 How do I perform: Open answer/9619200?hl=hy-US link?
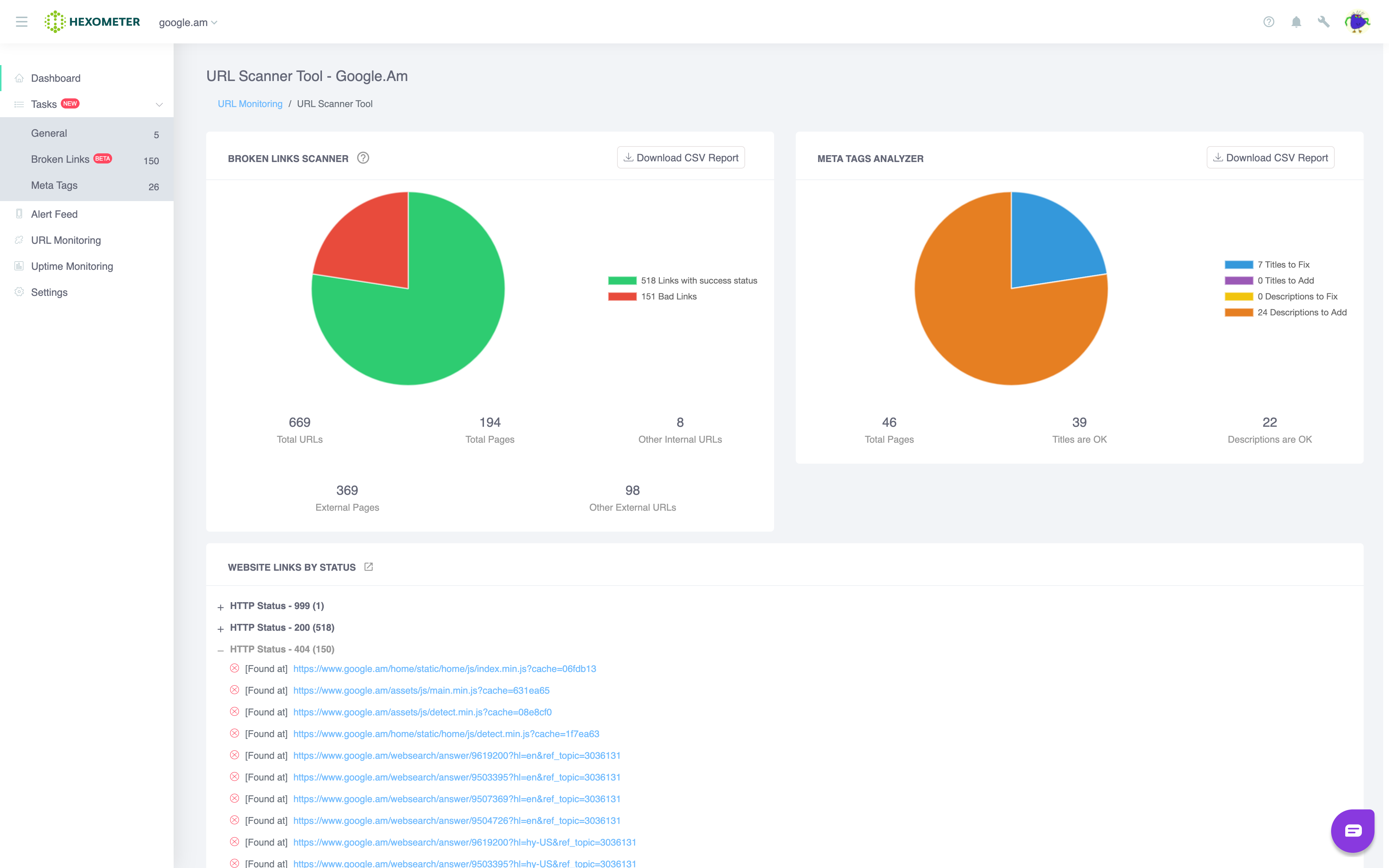(x=464, y=842)
